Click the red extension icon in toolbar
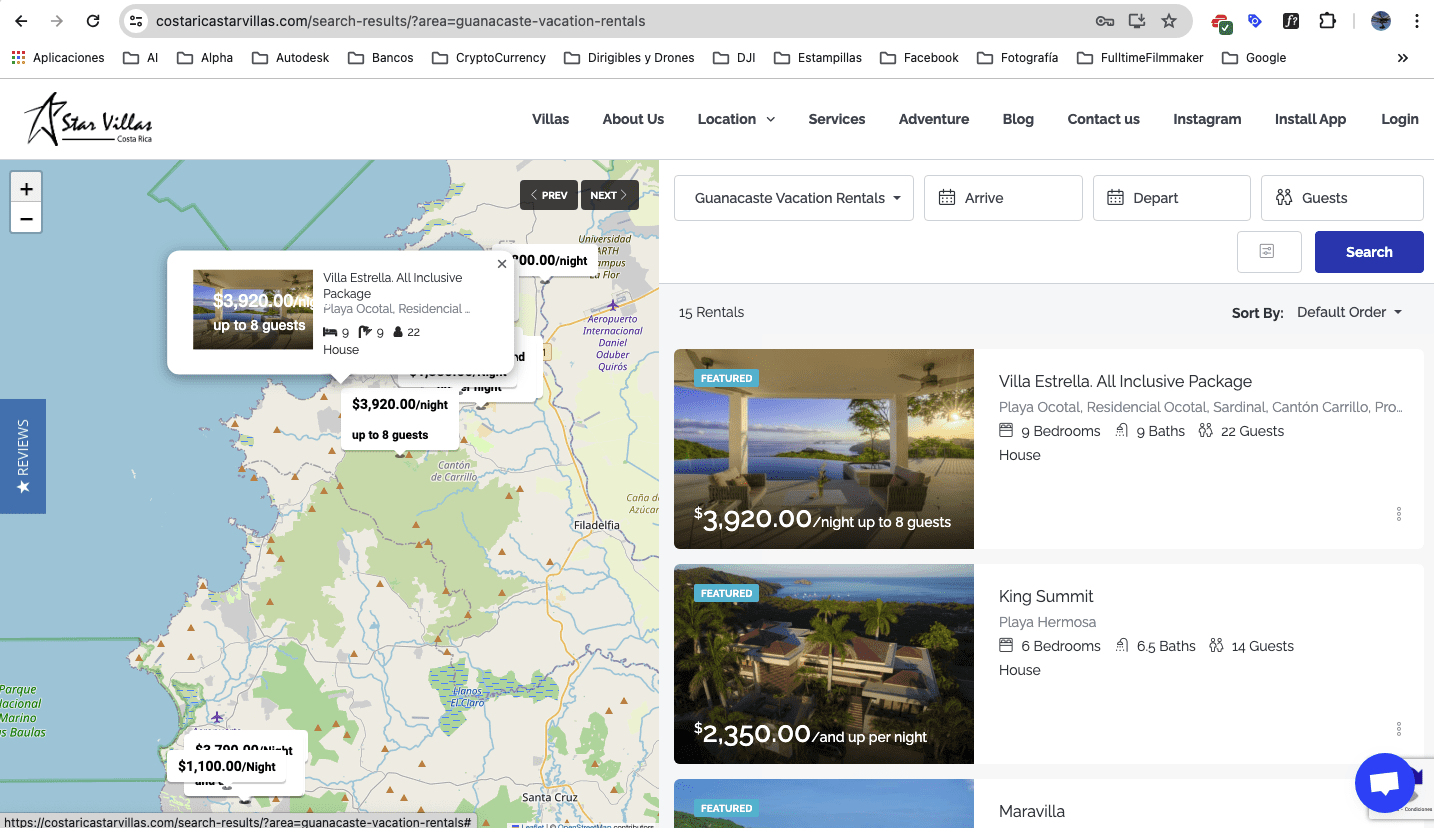 (x=1221, y=21)
